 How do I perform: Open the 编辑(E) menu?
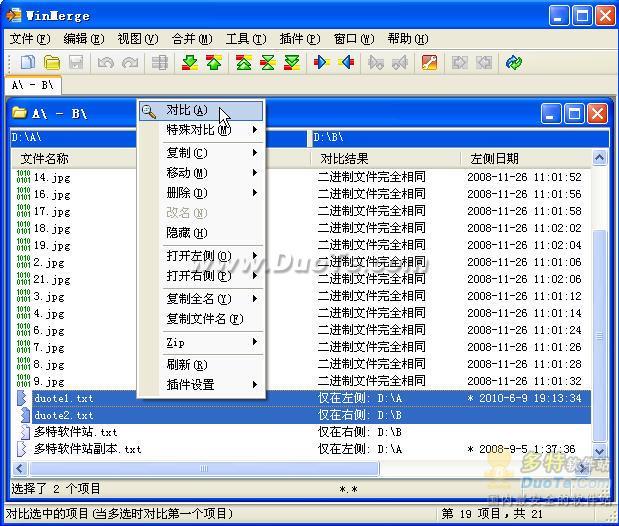point(84,39)
